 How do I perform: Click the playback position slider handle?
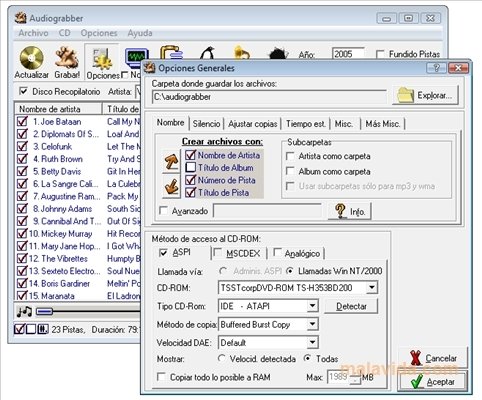tap(44, 312)
